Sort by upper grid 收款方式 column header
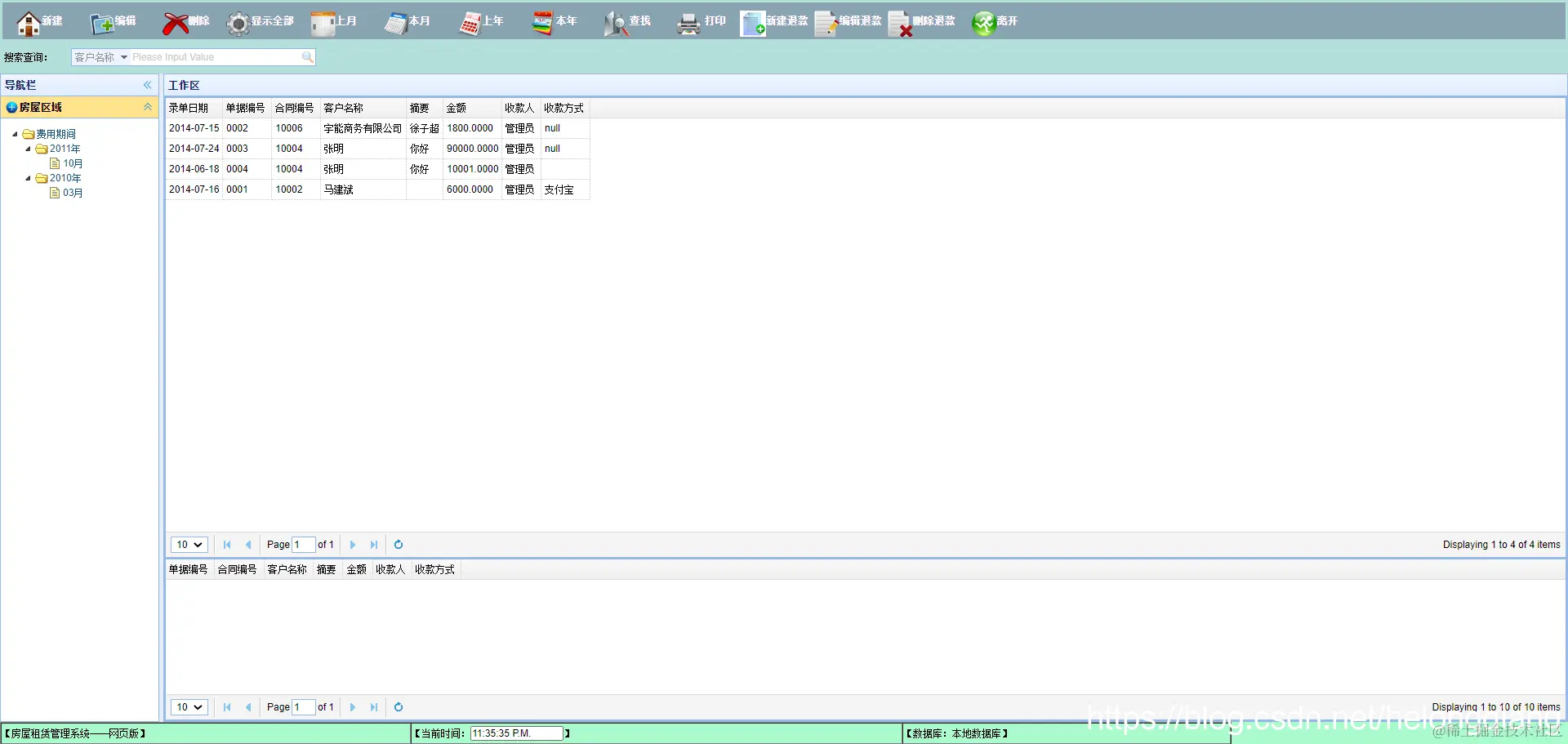This screenshot has width=1568, height=744. point(565,108)
